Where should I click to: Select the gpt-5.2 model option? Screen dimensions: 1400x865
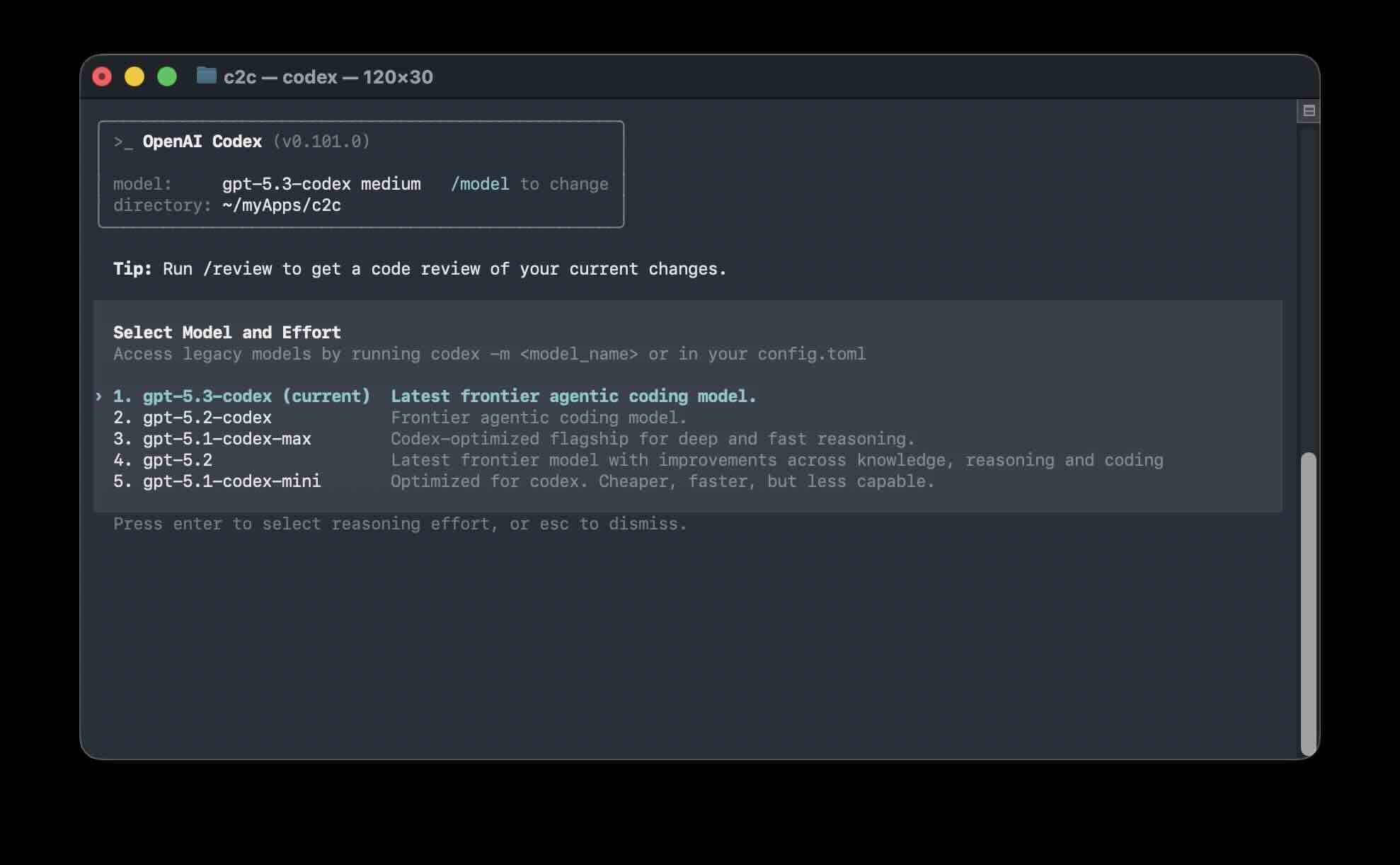click(x=163, y=460)
